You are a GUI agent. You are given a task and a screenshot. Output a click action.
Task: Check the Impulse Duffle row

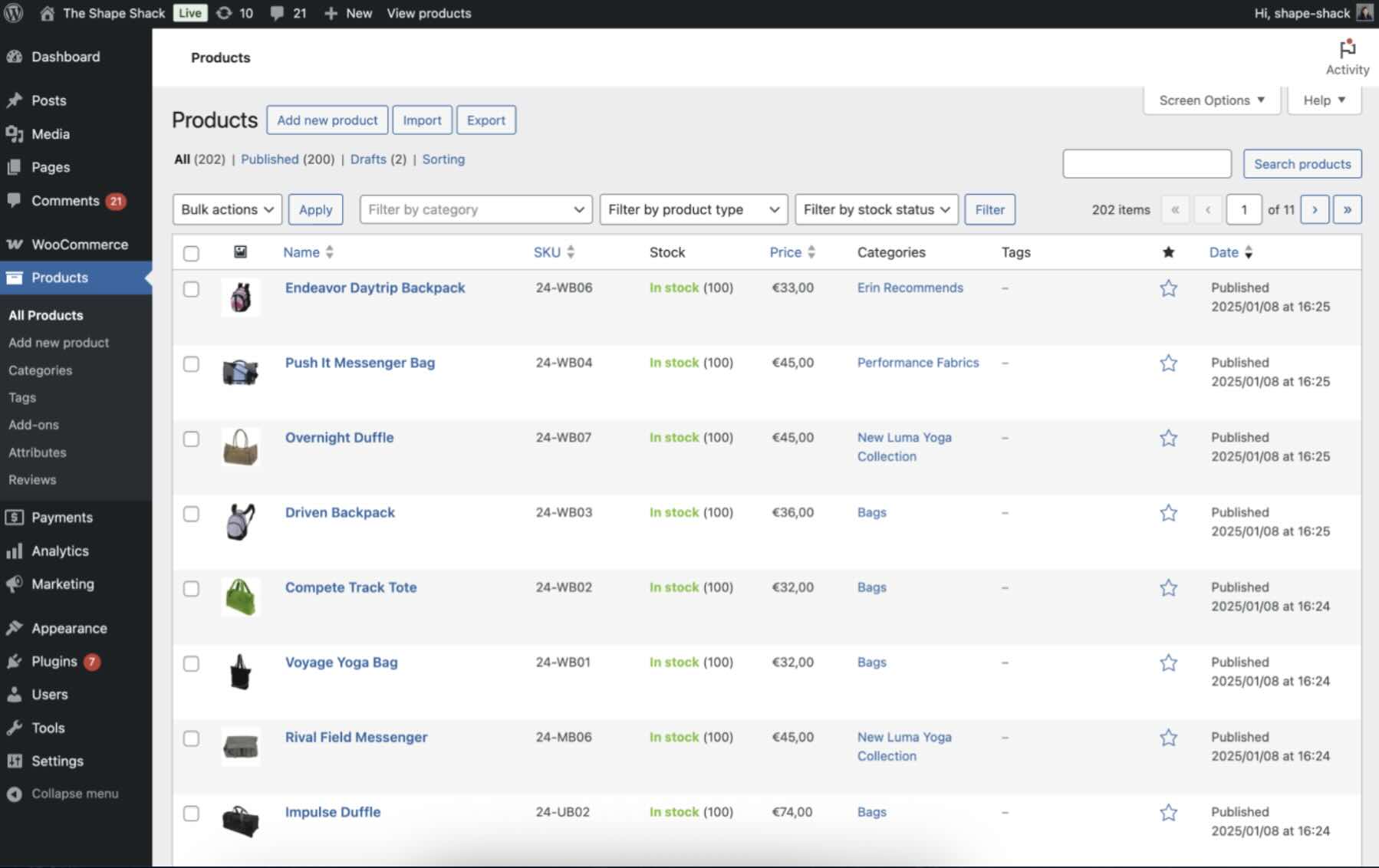(191, 814)
